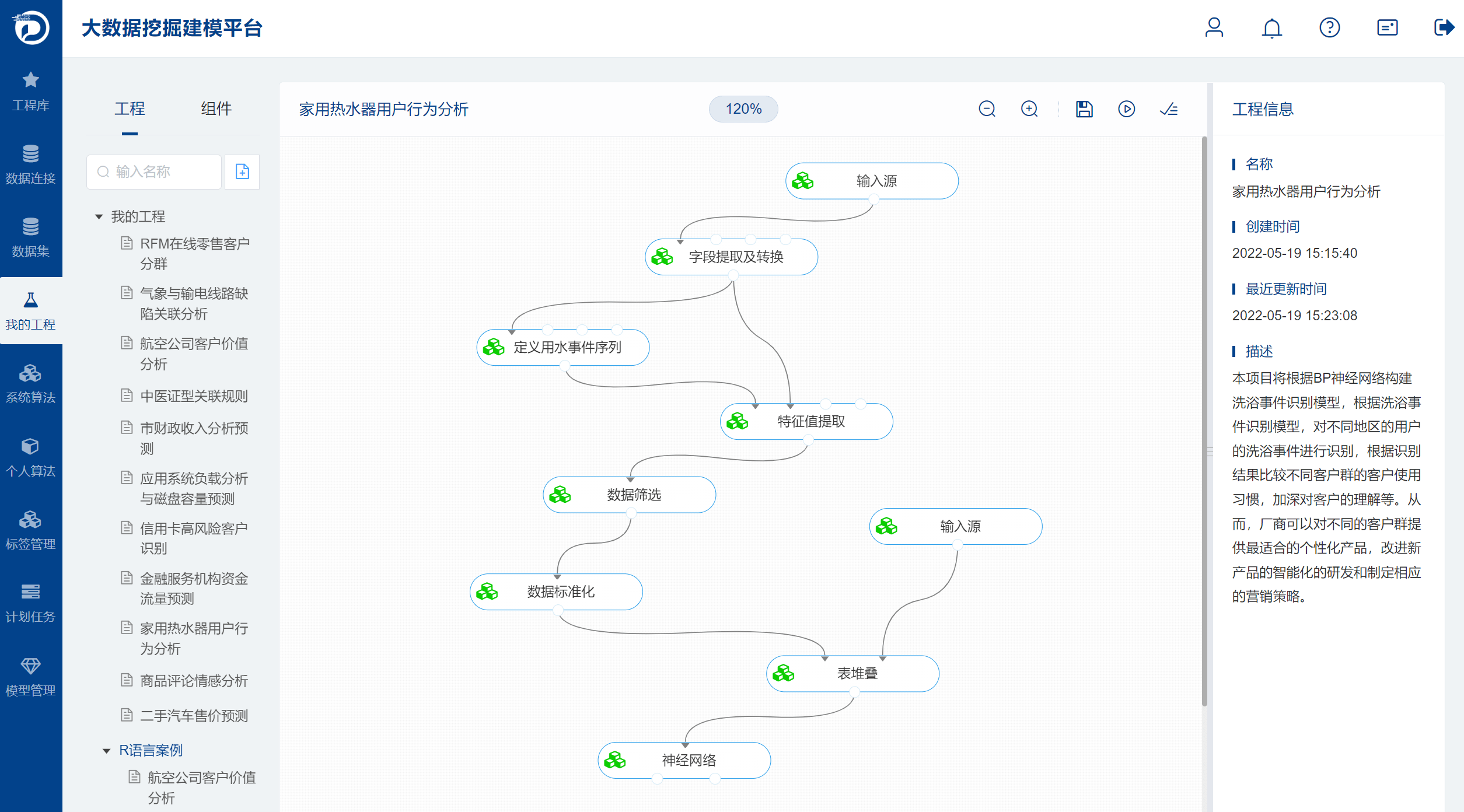Click the checklist validate icon in the toolbar
Image resolution: width=1464 pixels, height=812 pixels.
[1169, 109]
